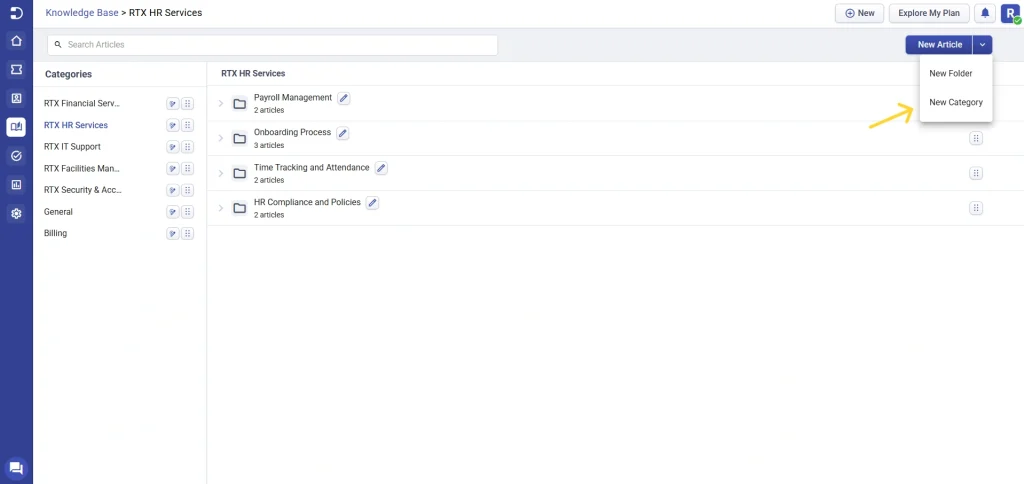Click the Explore My Plan button
The image size is (1024, 484).
pyautogui.click(x=929, y=13)
